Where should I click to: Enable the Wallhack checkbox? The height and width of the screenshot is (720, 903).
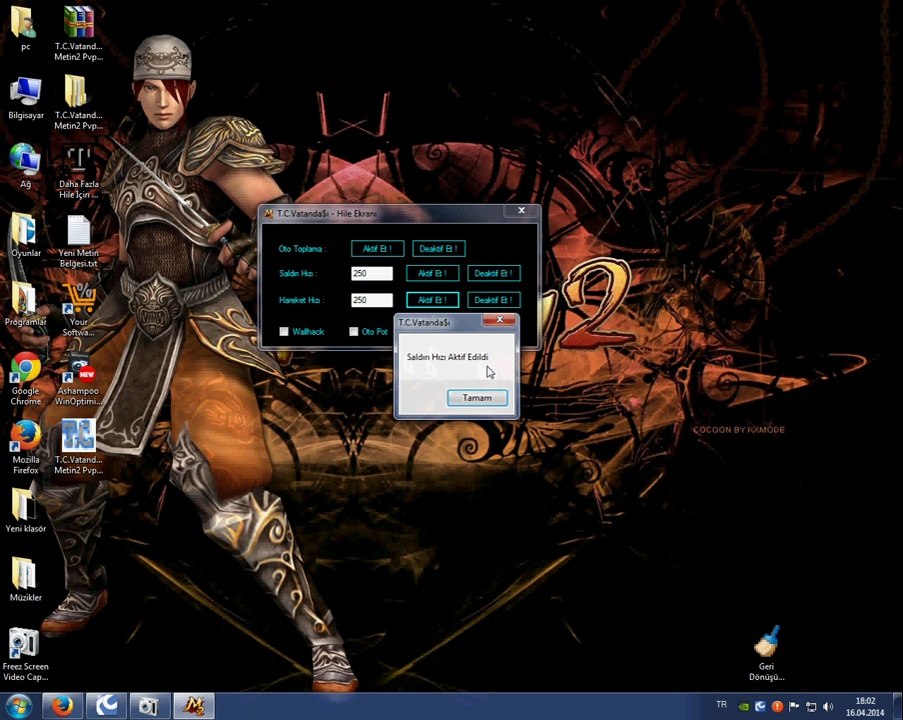(284, 331)
